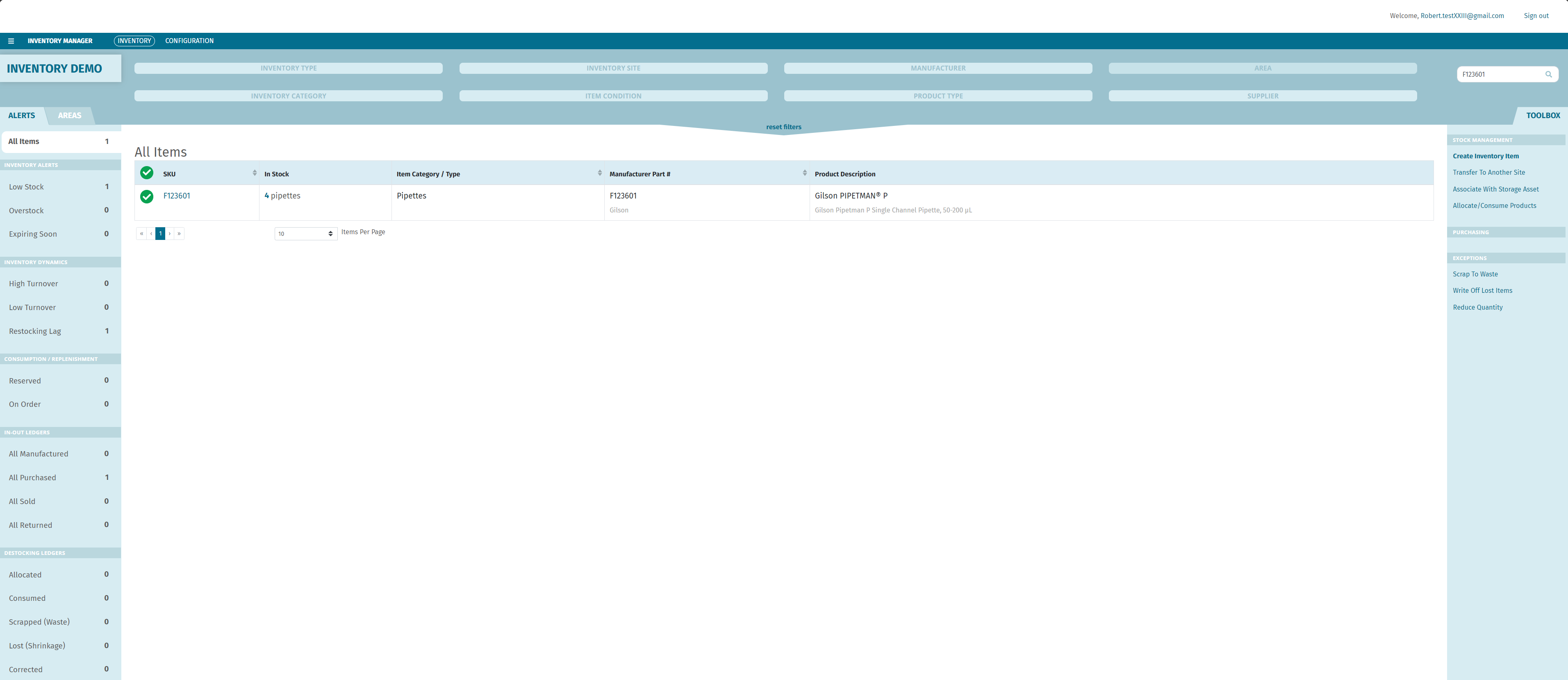Click reset filters link
The width and height of the screenshot is (1568, 680).
tap(783, 127)
